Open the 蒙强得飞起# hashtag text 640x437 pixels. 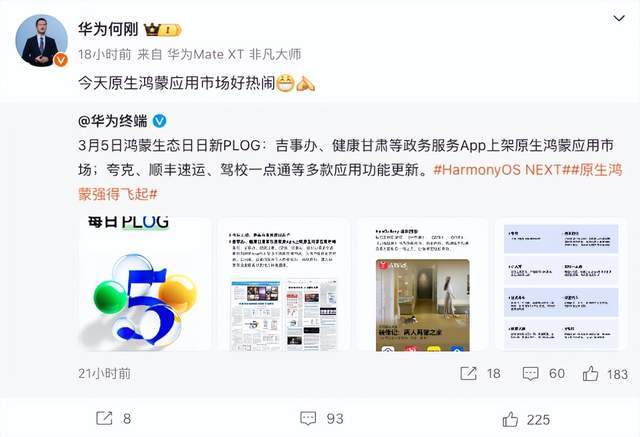[118, 194]
